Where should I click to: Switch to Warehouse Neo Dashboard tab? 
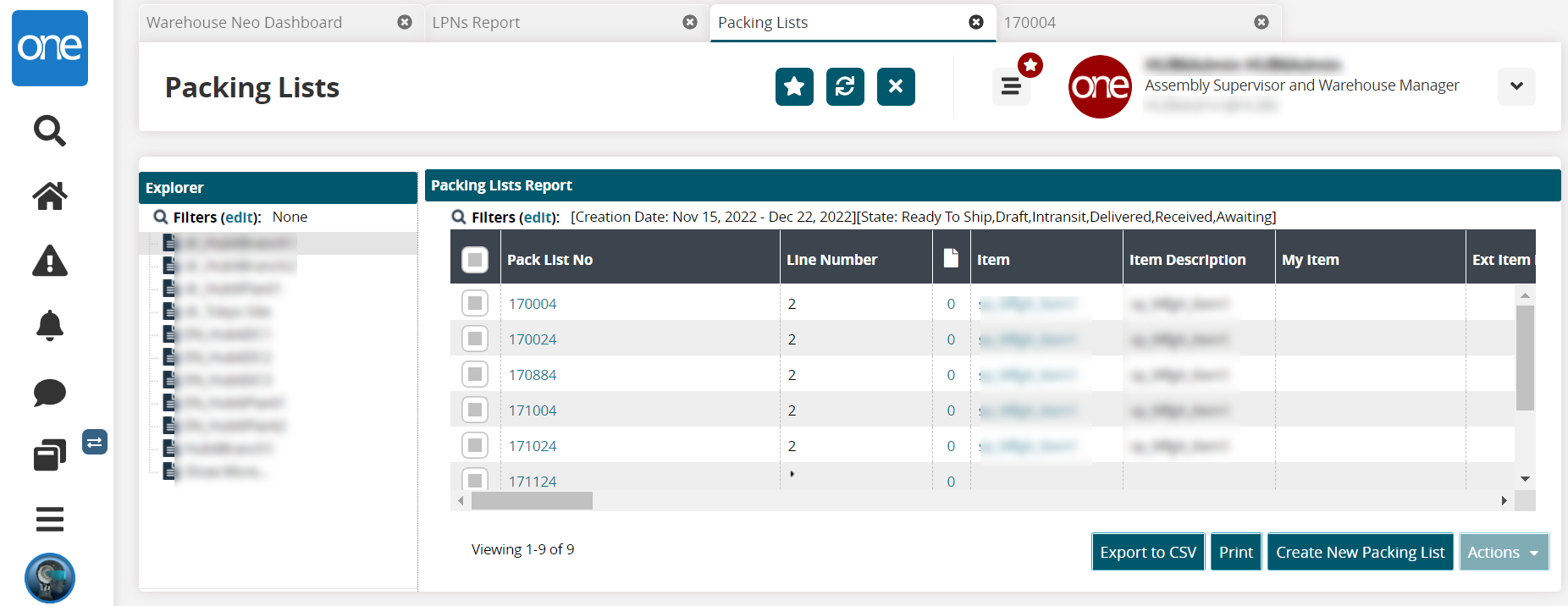coord(244,22)
